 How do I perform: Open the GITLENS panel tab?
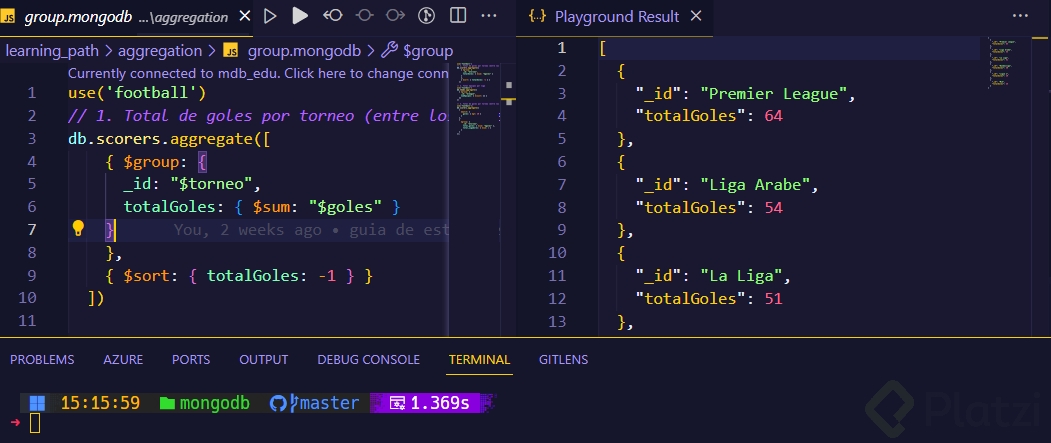point(563,360)
